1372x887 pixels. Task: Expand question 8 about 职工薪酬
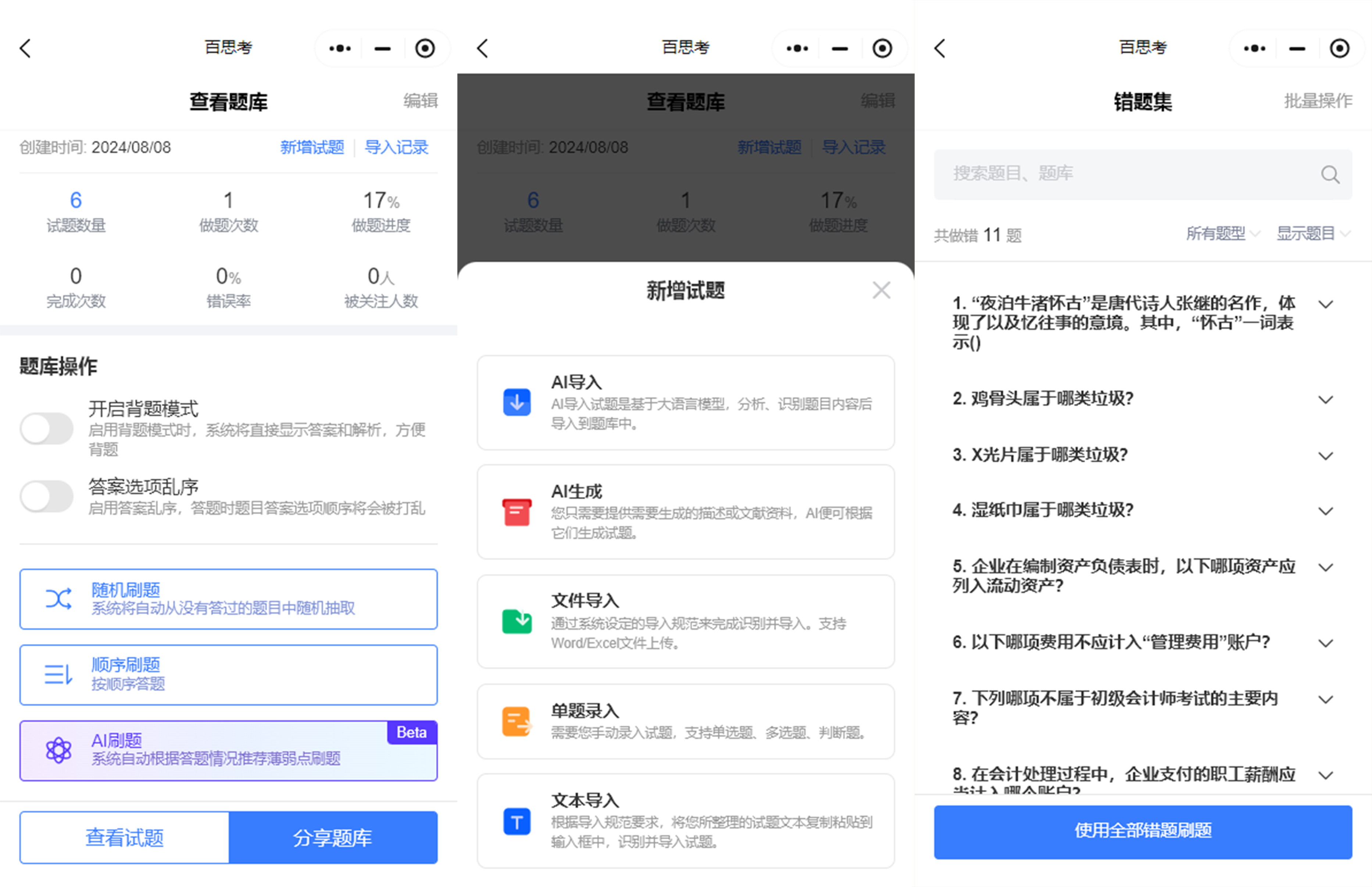[x=1325, y=775]
